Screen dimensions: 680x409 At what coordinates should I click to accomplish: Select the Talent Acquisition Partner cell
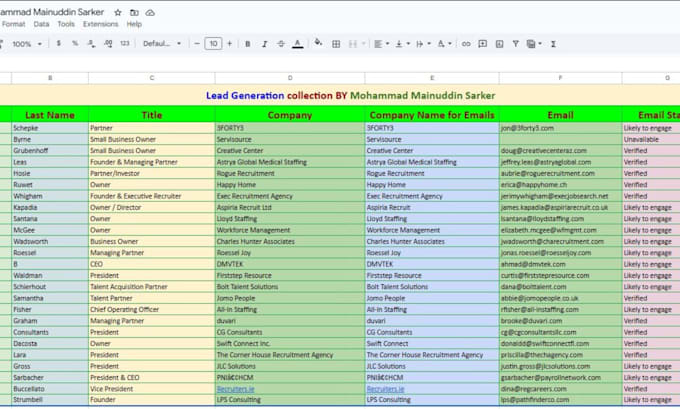[151, 287]
